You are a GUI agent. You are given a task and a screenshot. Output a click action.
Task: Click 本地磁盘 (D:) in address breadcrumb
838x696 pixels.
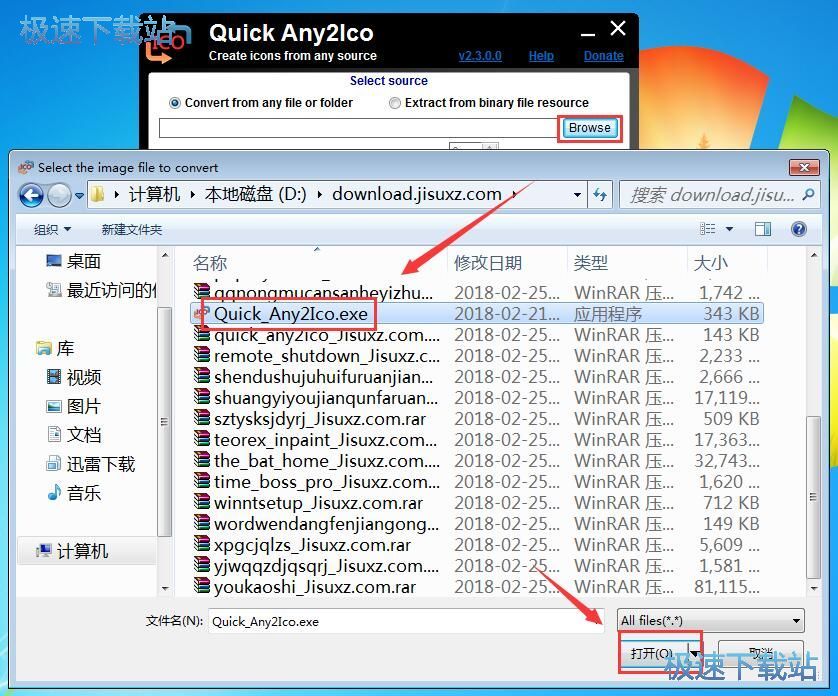[x=255, y=194]
